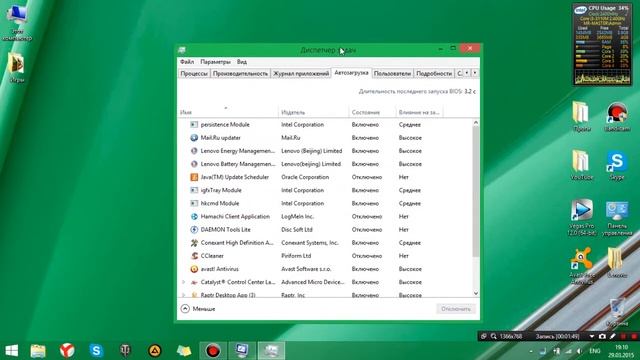Select the persistence Module startup entry icon
This screenshot has height=360, width=640.
pos(194,124)
